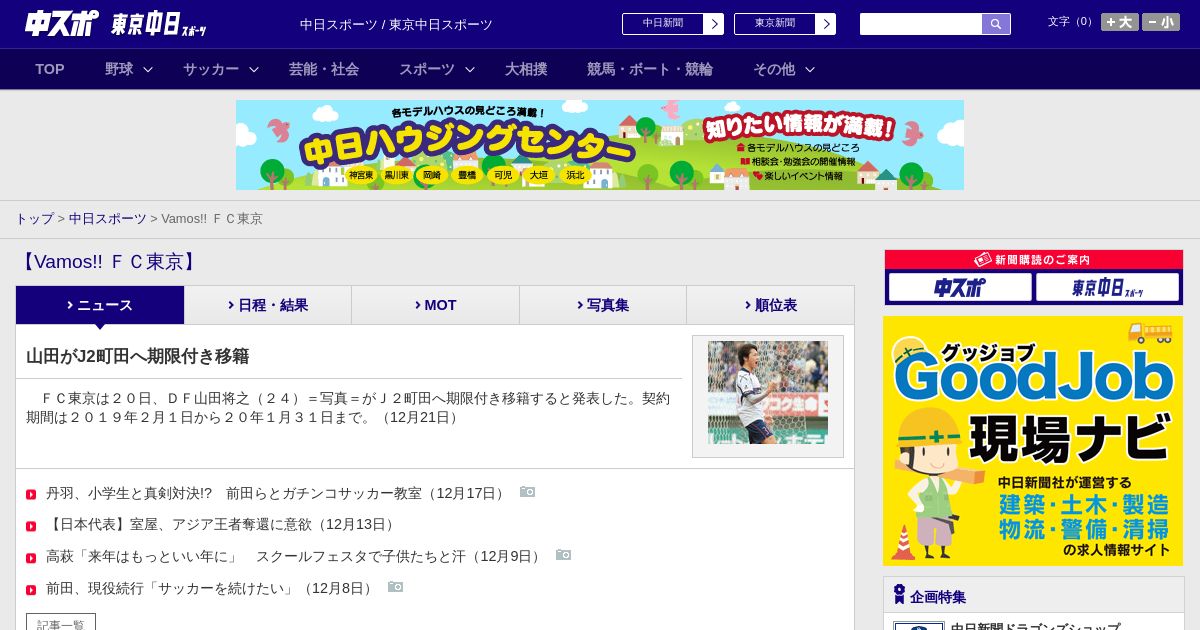This screenshot has height=630, width=1200.
Task: Click the 中日ハウジングセンター banner ad
Action: coord(600,145)
